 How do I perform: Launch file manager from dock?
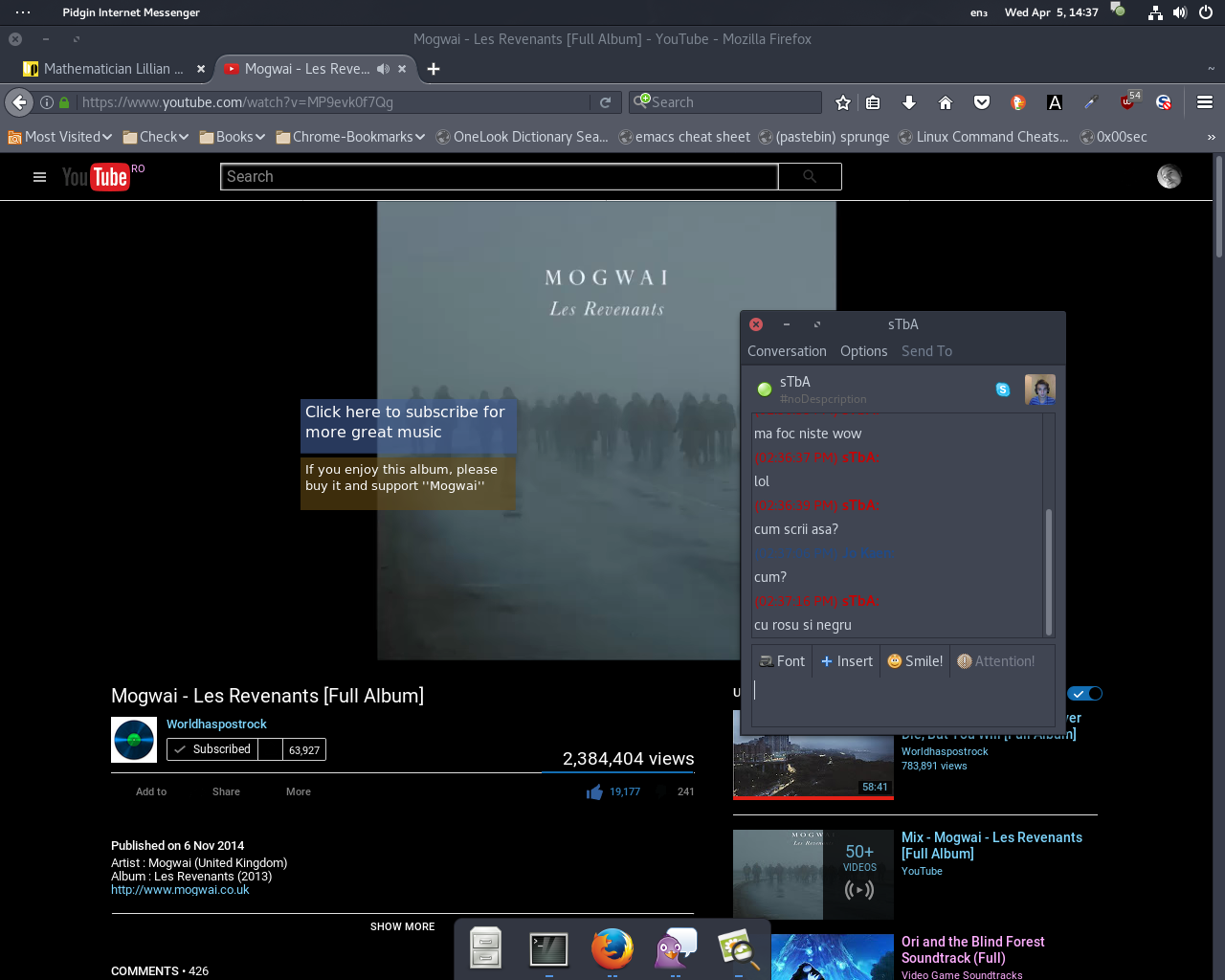tap(486, 948)
